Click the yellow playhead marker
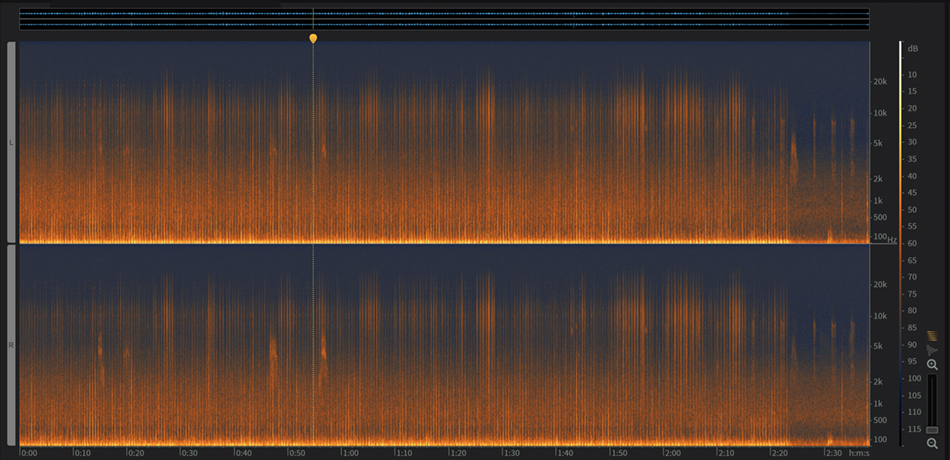Viewport: 950px width, 460px height. [313, 38]
